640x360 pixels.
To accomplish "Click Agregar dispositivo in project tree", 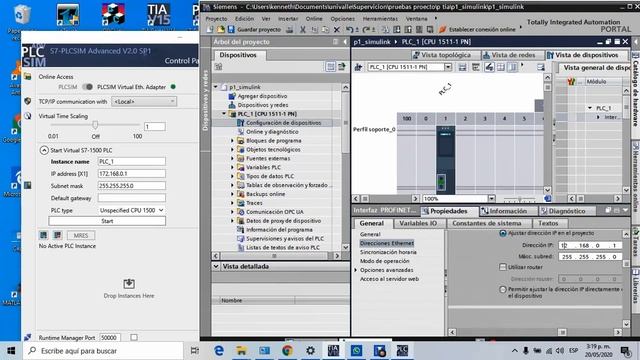I will click(262, 96).
